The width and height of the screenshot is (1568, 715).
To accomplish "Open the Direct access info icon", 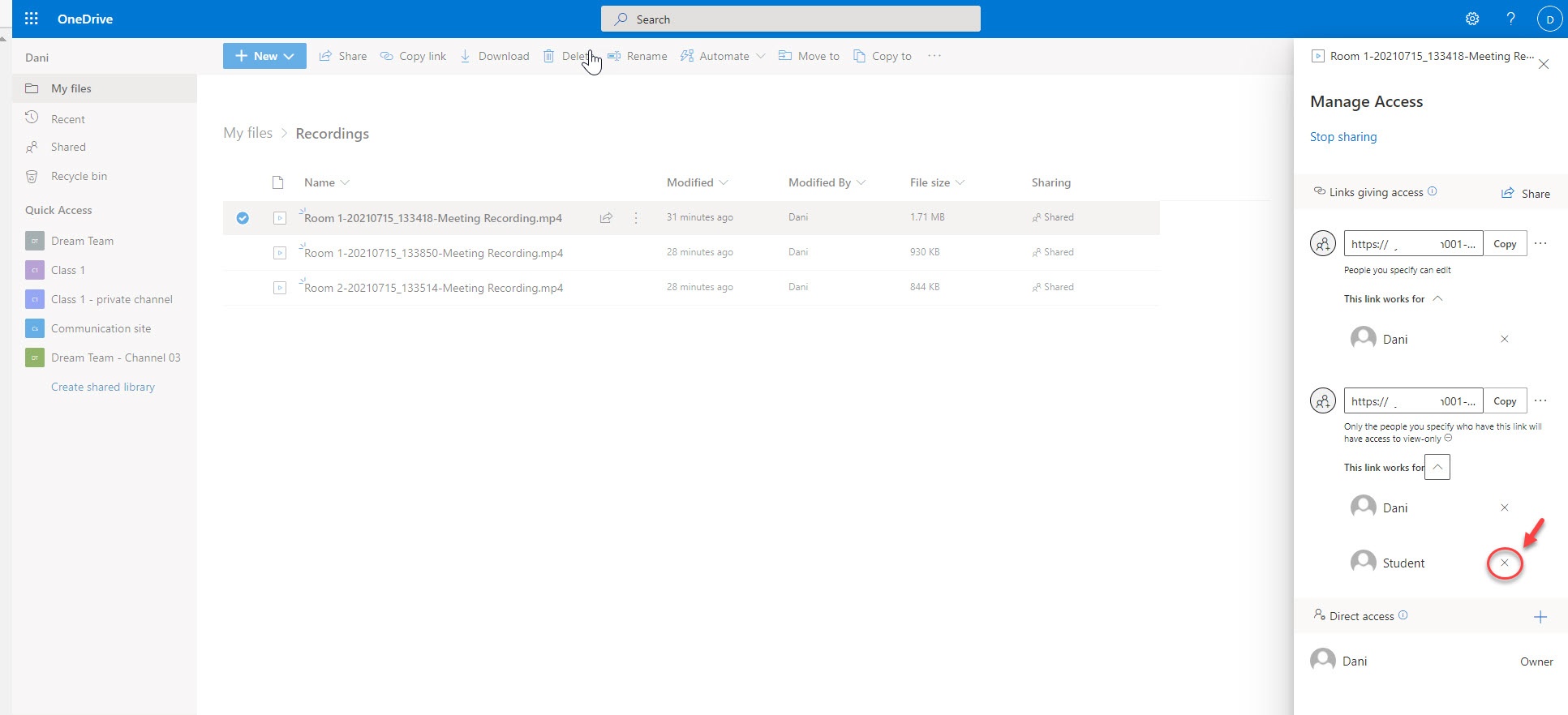I will pyautogui.click(x=1403, y=615).
